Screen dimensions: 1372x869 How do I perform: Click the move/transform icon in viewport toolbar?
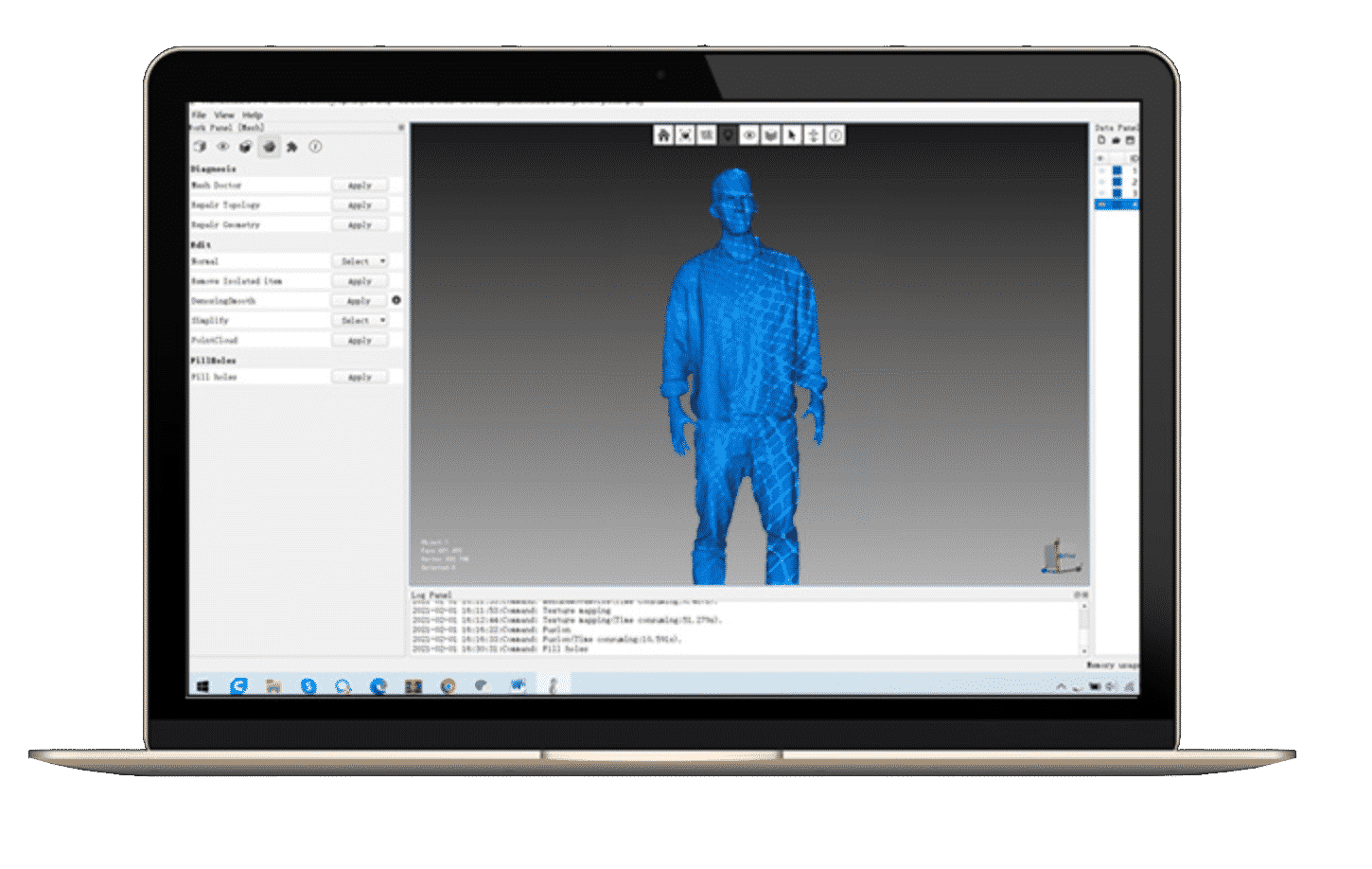(812, 134)
